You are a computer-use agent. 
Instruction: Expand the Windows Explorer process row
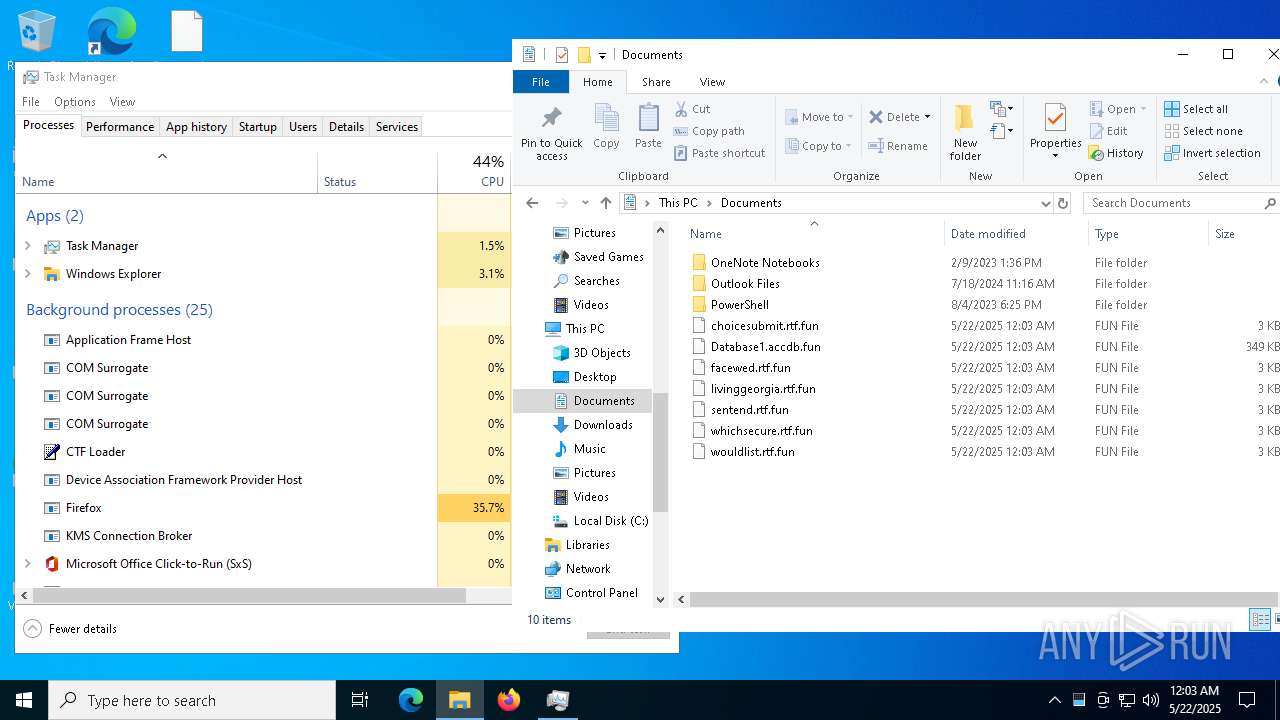27,274
